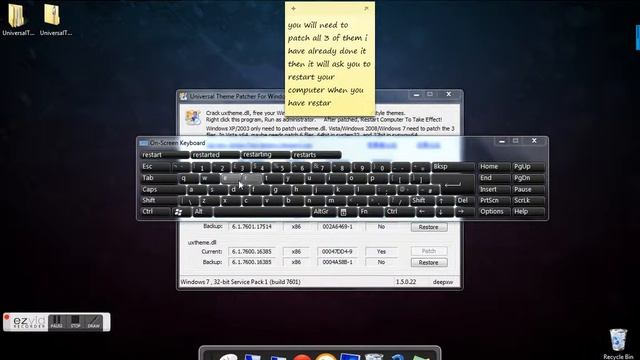Image resolution: width=640 pixels, height=360 pixels.
Task: Click the Windows logo key on keyboard
Action: 178,212
